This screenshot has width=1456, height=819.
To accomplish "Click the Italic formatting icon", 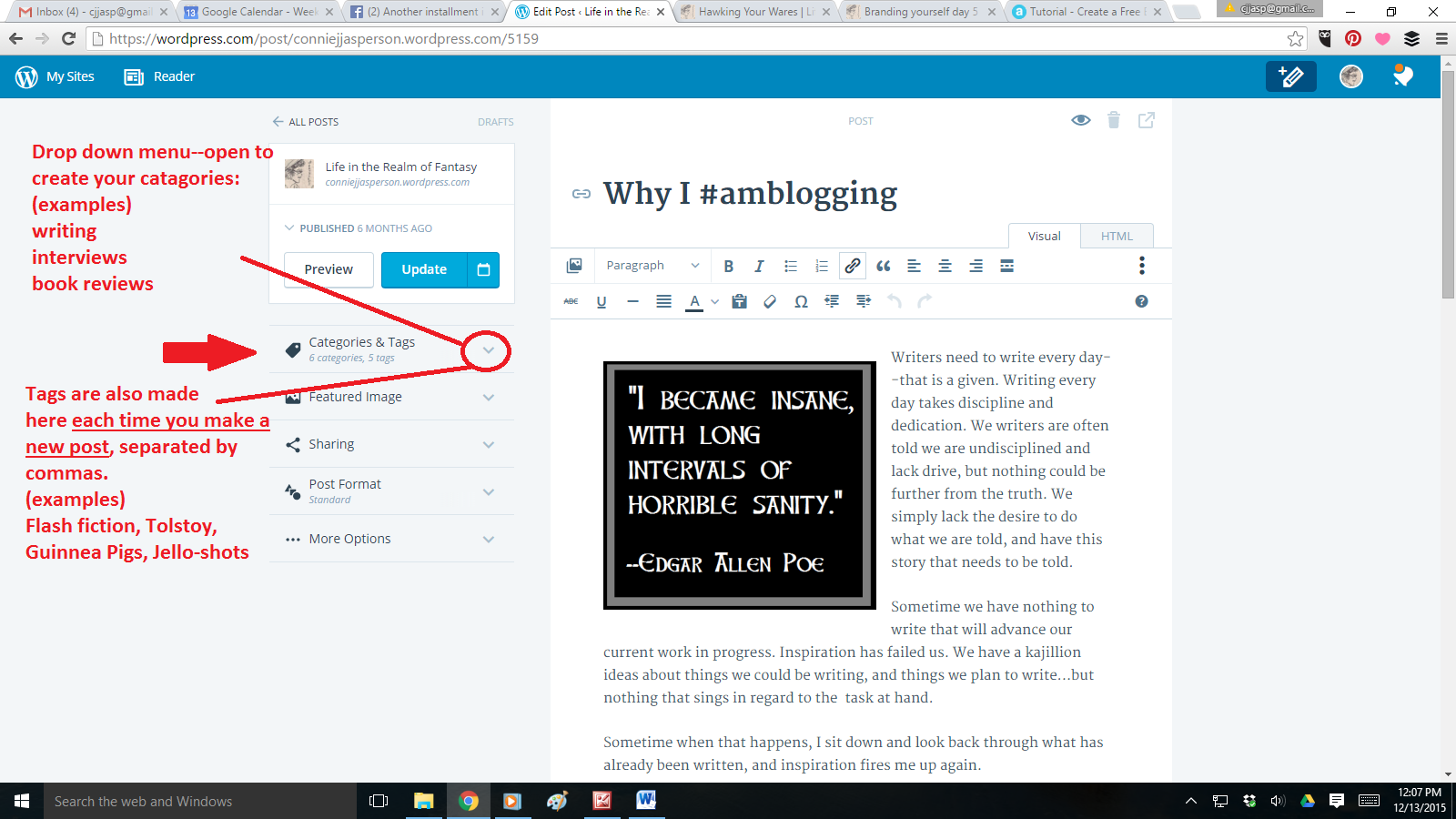I will coord(759,267).
